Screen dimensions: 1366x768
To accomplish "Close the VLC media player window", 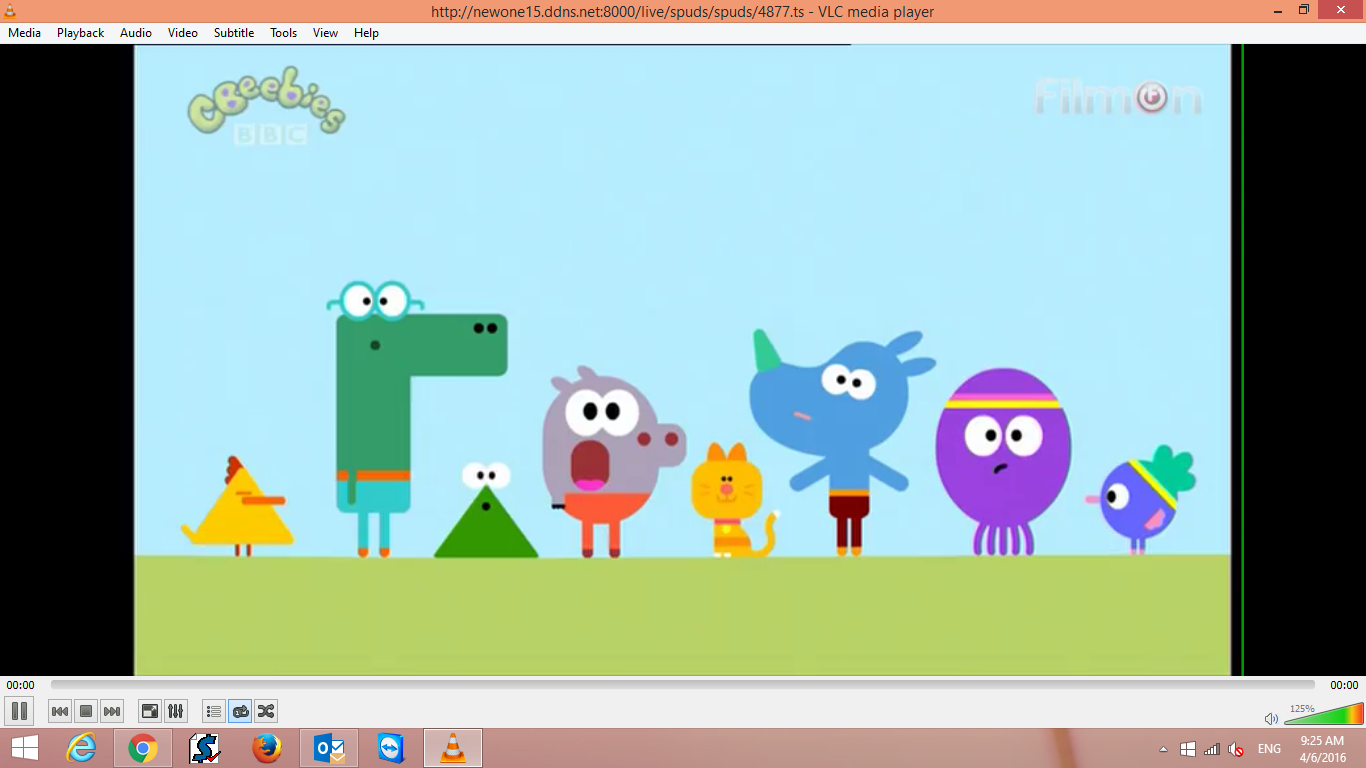I will [x=1341, y=9].
